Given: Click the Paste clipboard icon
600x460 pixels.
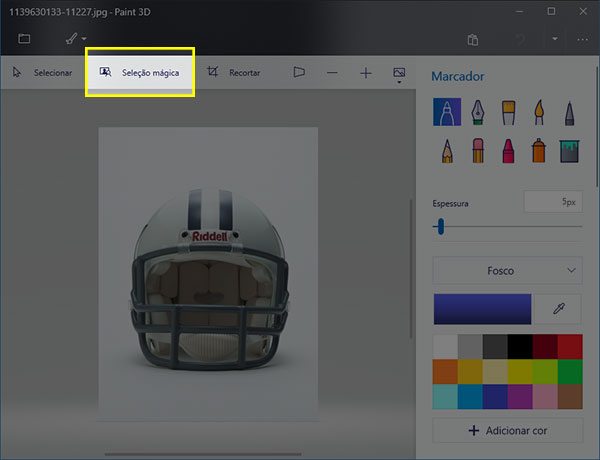Looking at the screenshot, I should (x=473, y=39).
